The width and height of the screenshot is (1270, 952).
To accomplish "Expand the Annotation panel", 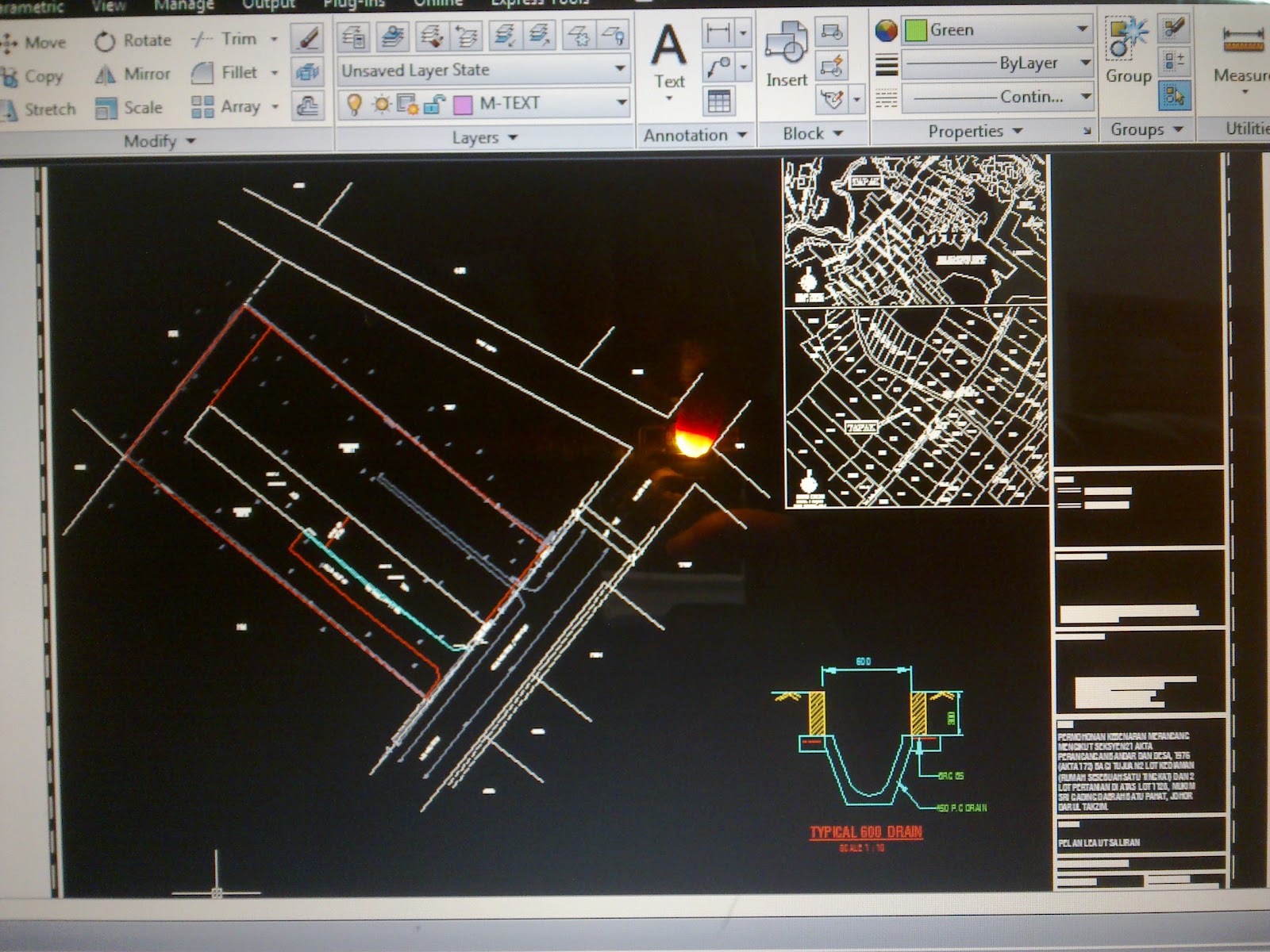I will pyautogui.click(x=695, y=136).
